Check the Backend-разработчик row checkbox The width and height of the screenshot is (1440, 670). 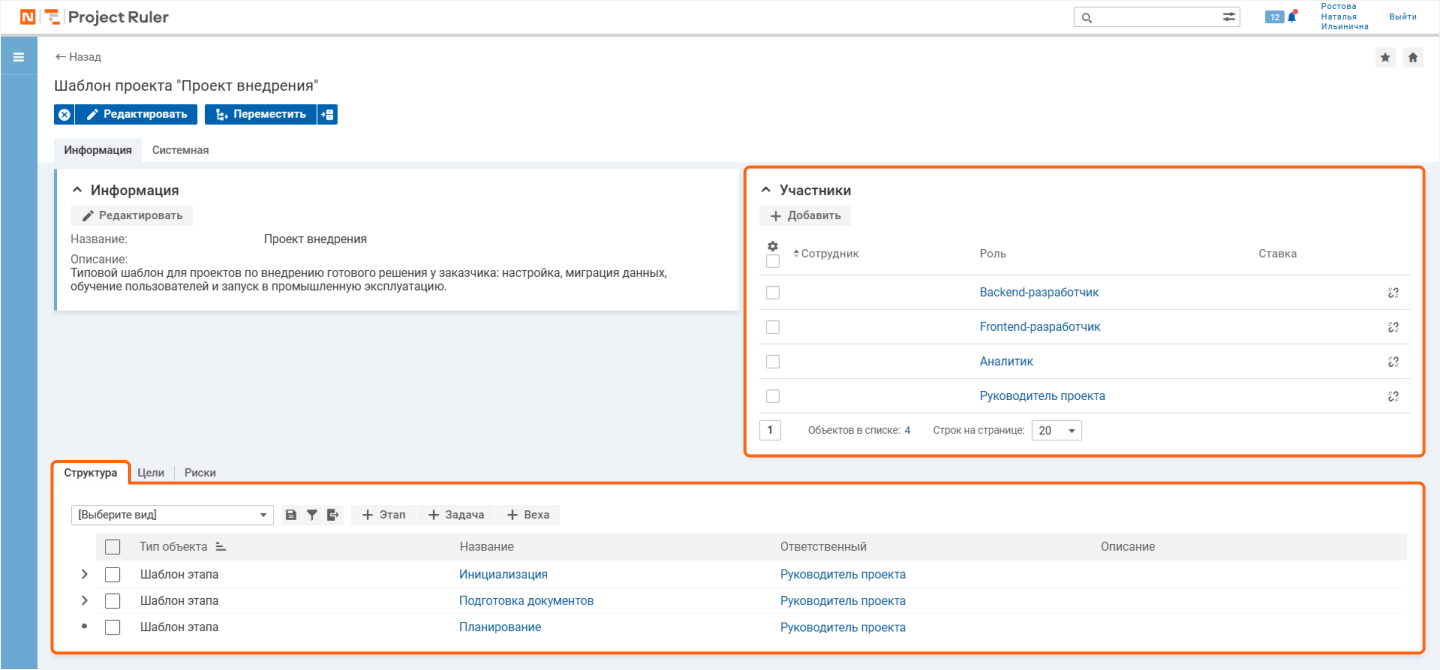pos(772,293)
